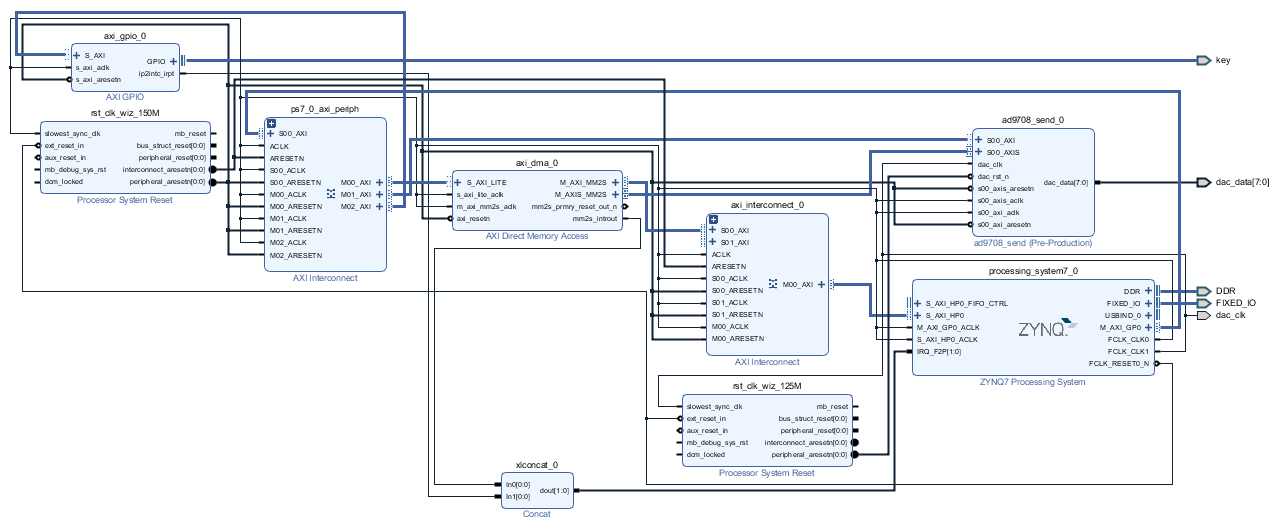1279x525 pixels.
Task: Expand the M_AXI_GP0 interface on processing_system7_0
Action: [1148, 327]
